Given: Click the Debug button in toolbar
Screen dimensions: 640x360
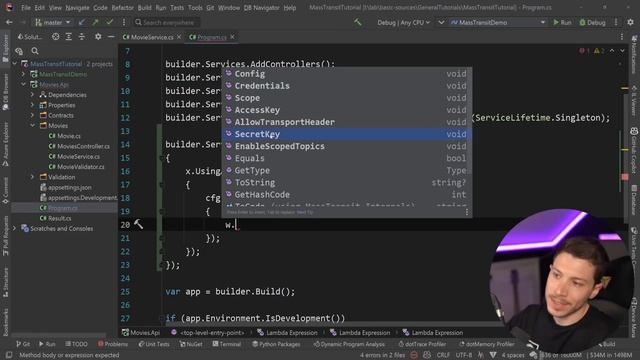Looking at the screenshot, I should click(592, 22).
